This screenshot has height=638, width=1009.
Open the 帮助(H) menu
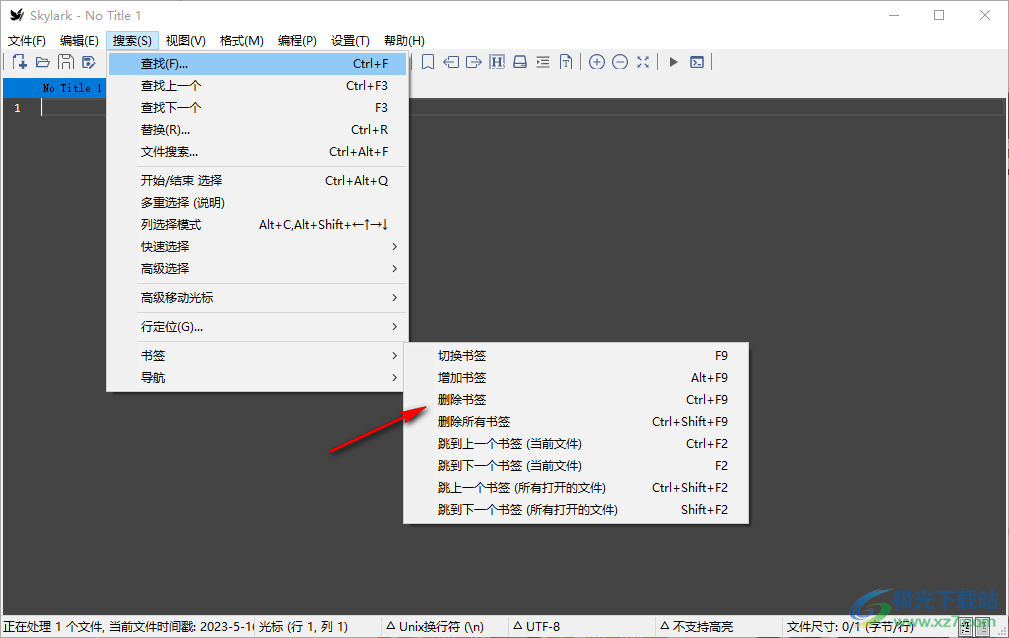click(404, 41)
